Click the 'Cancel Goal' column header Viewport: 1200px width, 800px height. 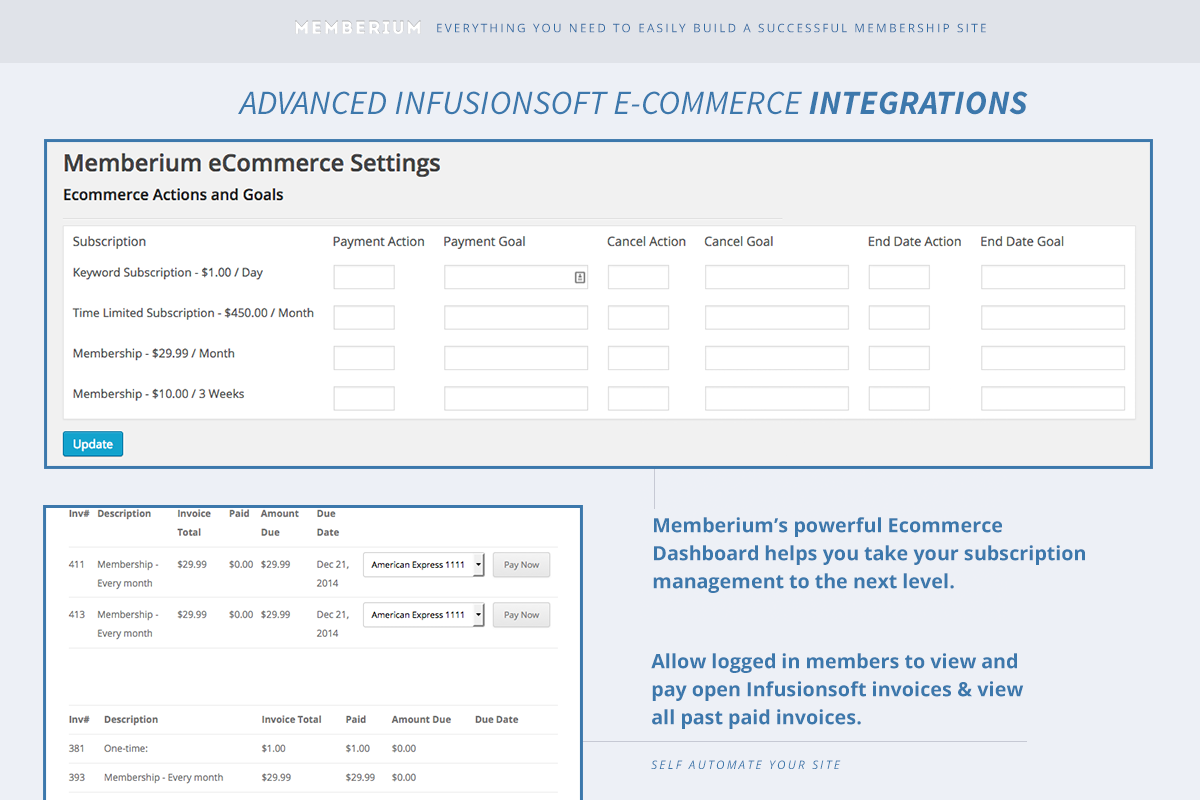[x=739, y=241]
